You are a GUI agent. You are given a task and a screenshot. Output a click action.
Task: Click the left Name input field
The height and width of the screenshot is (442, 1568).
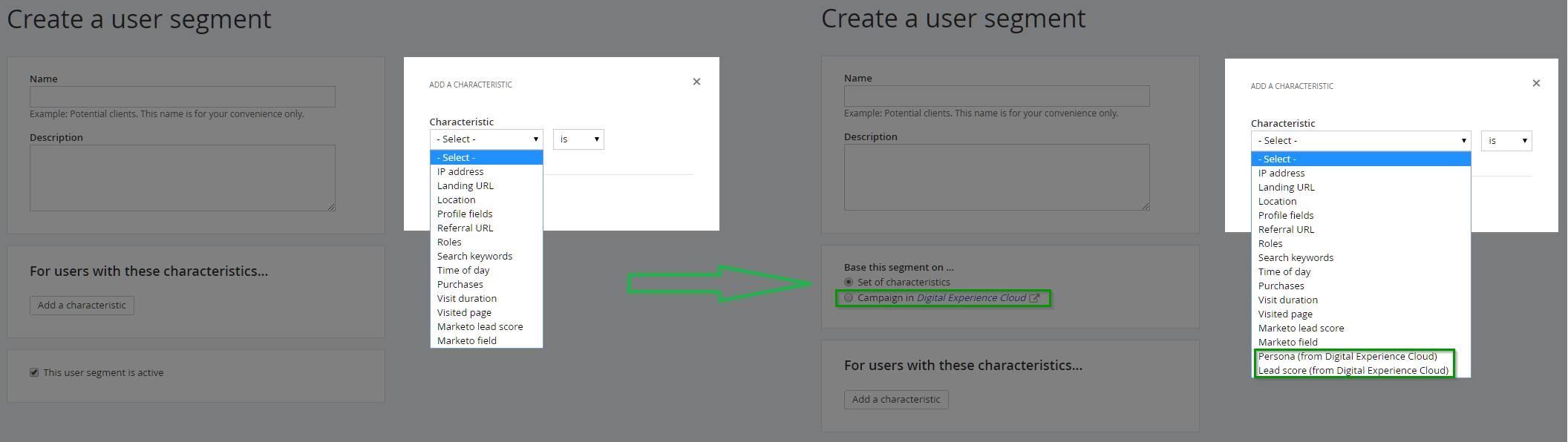(x=183, y=97)
